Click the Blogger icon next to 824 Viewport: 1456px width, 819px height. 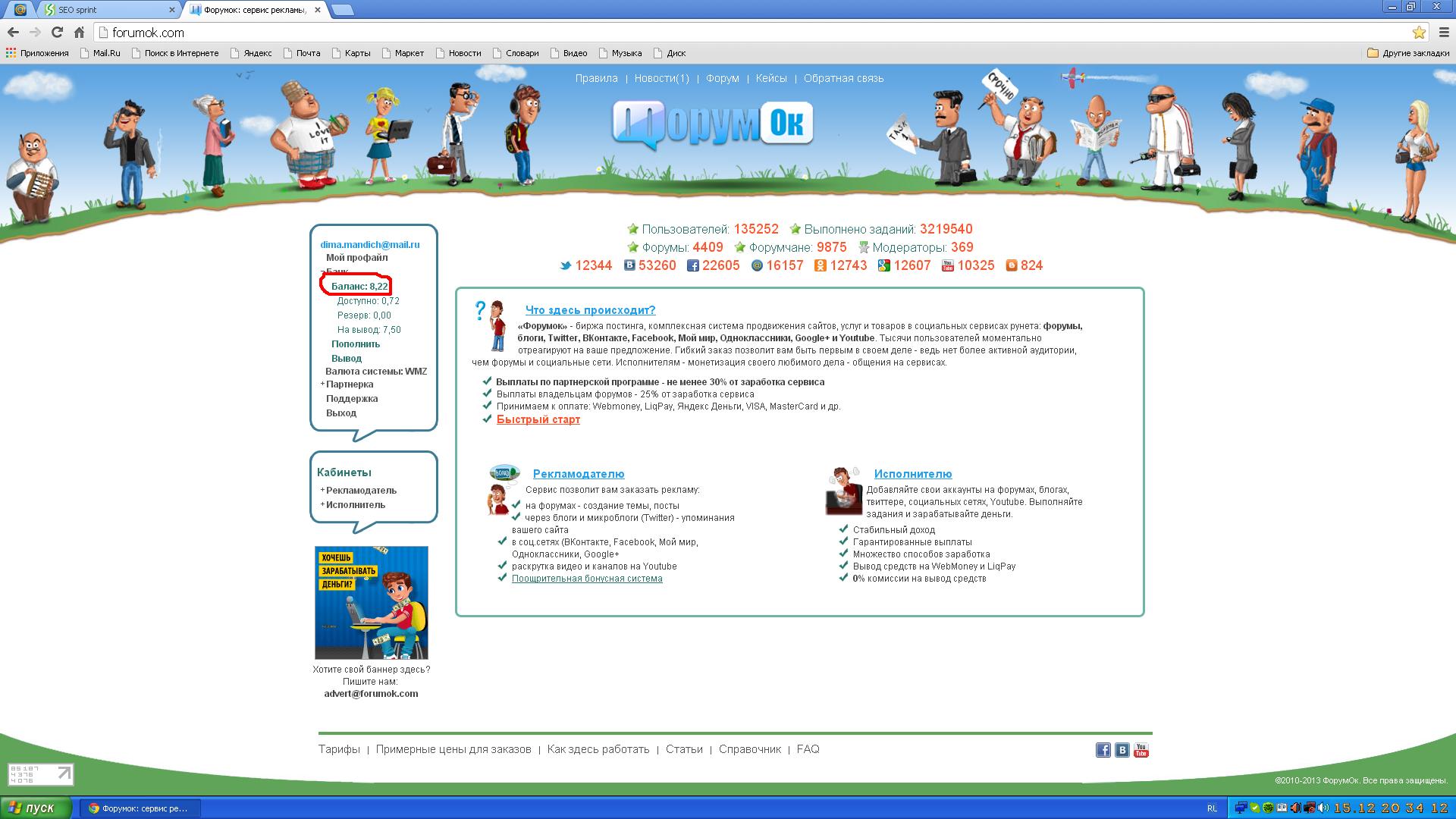1012,265
